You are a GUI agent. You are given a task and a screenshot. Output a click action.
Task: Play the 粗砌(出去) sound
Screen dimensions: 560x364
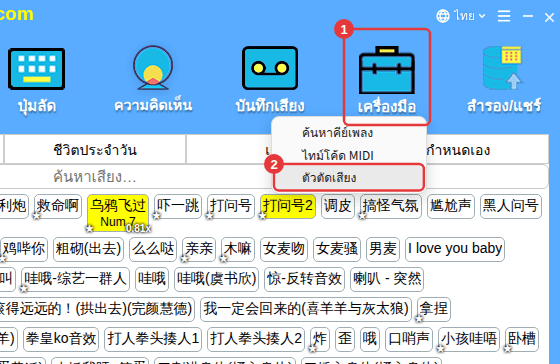88,249
